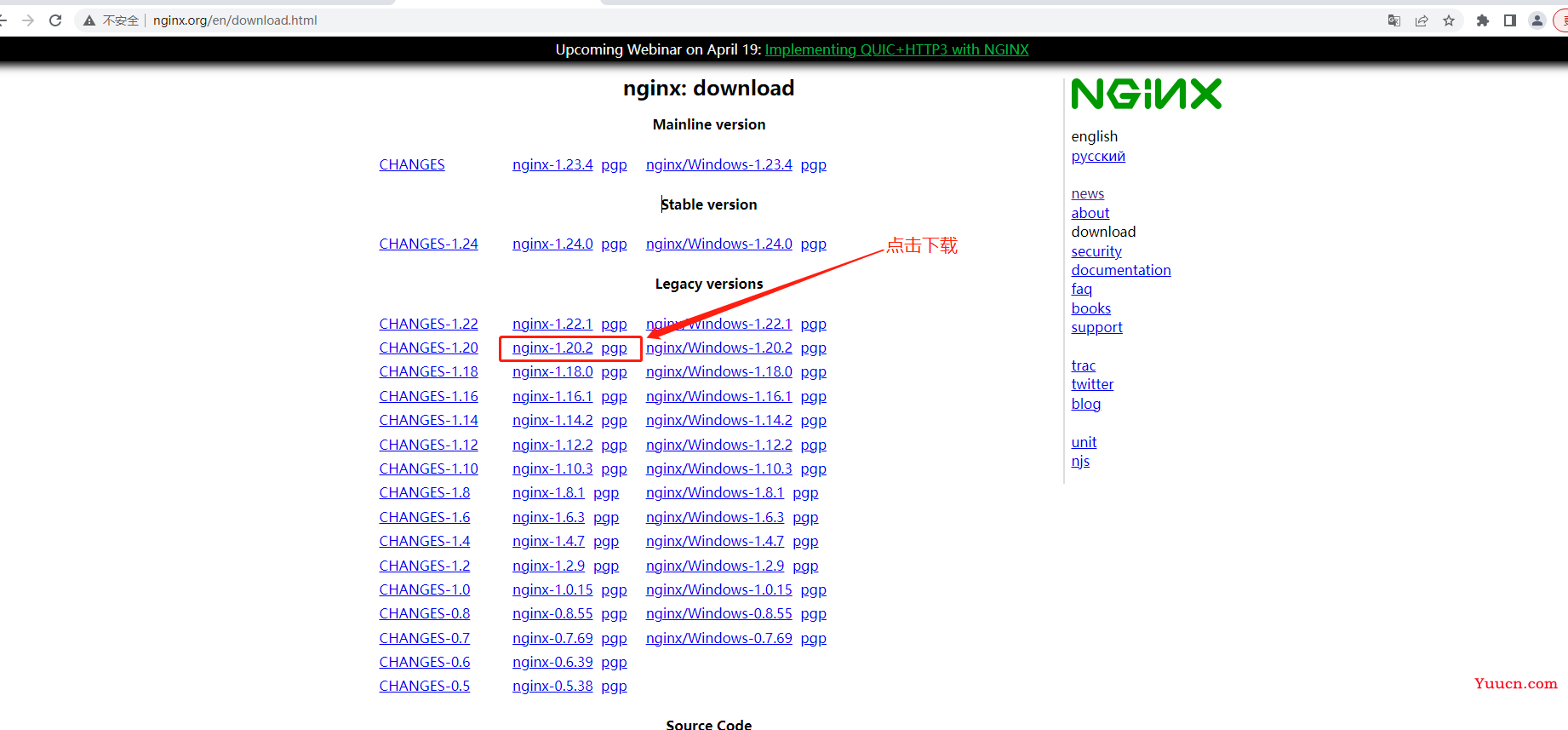The image size is (1568, 730).
Task: Open the extensions puzzle icon
Action: (x=1483, y=20)
